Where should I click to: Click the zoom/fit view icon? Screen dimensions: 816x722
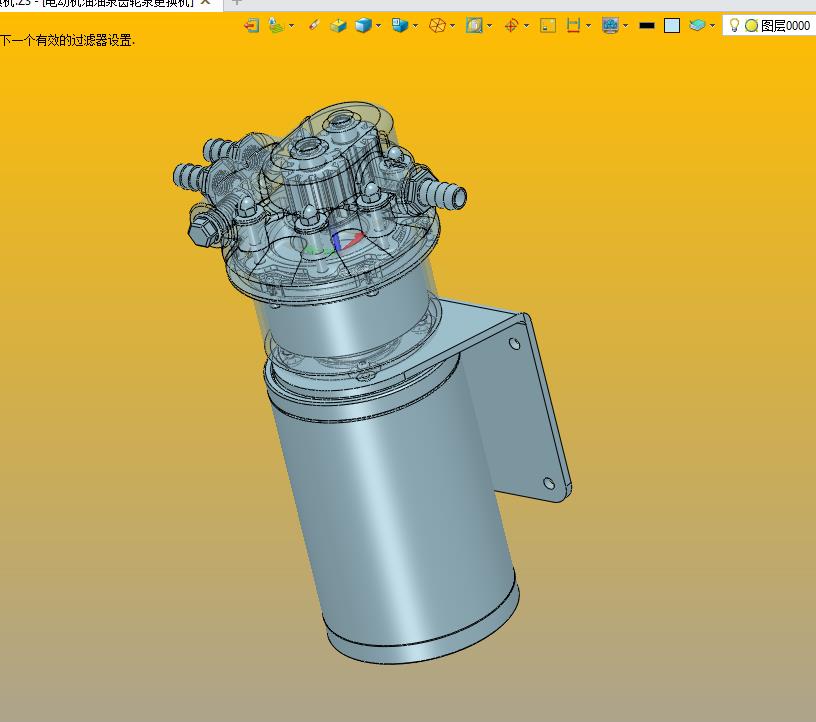[x=474, y=25]
